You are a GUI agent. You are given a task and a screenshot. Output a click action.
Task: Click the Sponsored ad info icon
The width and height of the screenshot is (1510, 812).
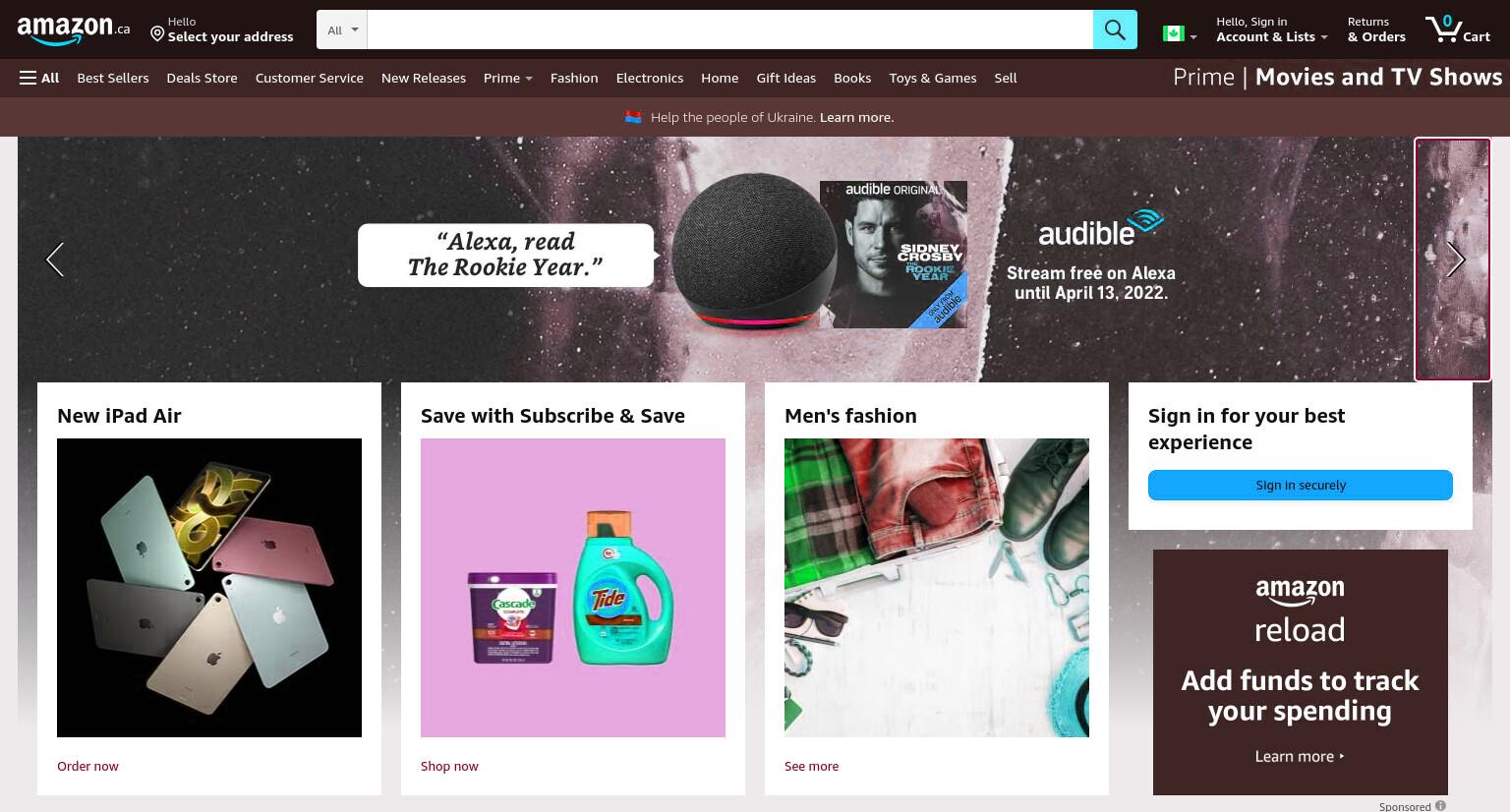[1440, 806]
